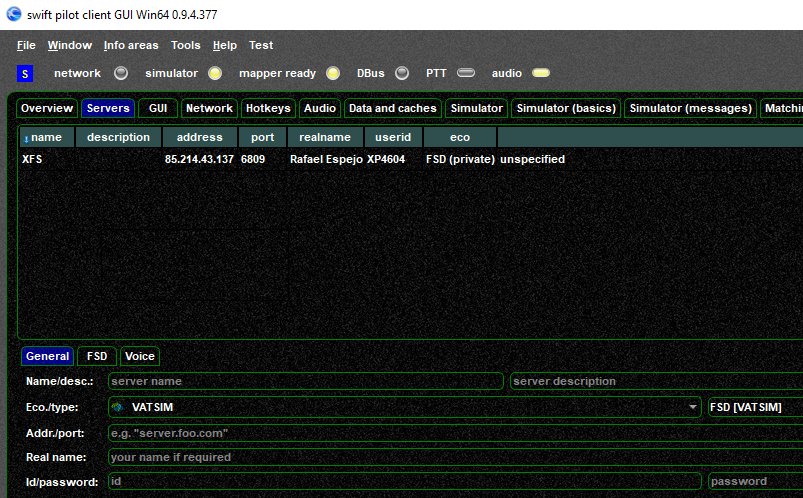Viewport: 803px width, 498px height.
Task: Click the address 85.214.43.137 cell
Action: coord(199,159)
